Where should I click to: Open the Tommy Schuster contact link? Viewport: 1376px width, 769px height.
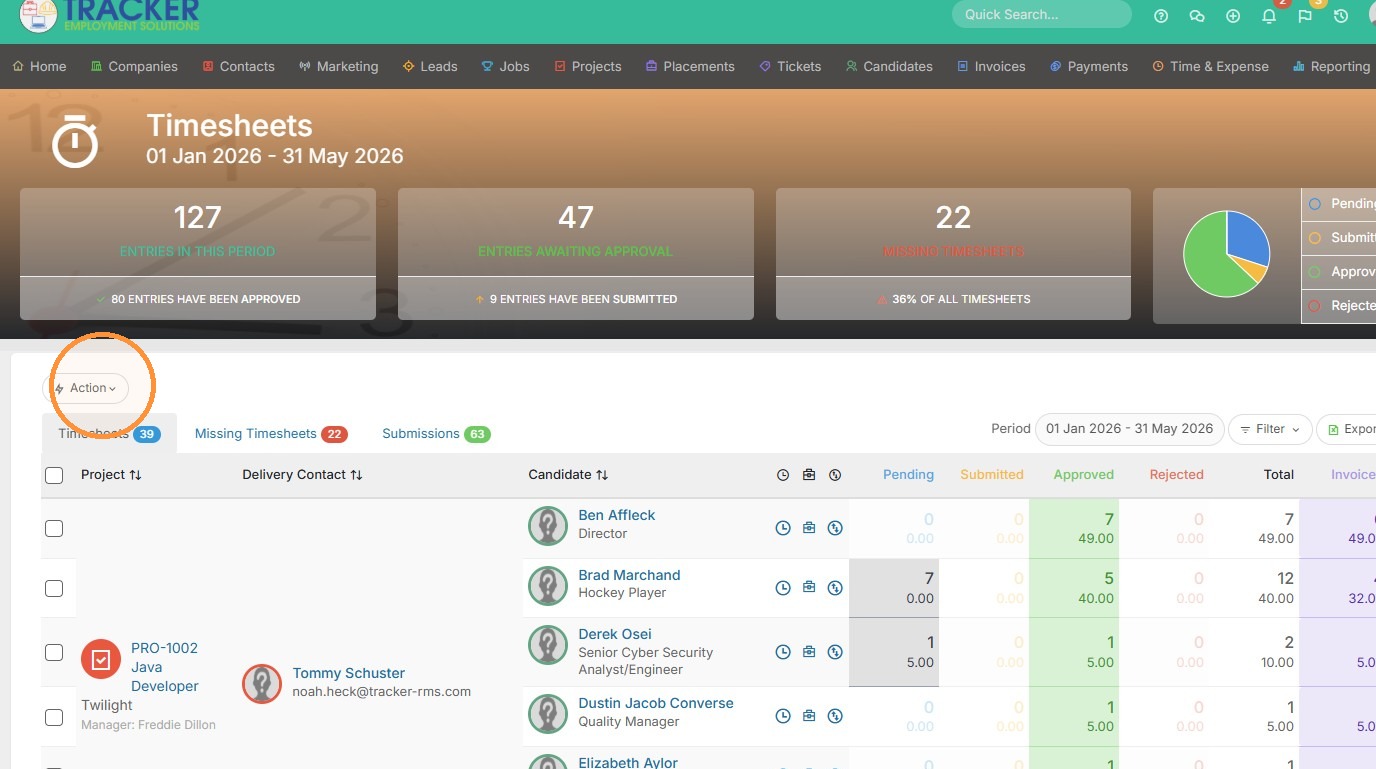[x=349, y=673]
